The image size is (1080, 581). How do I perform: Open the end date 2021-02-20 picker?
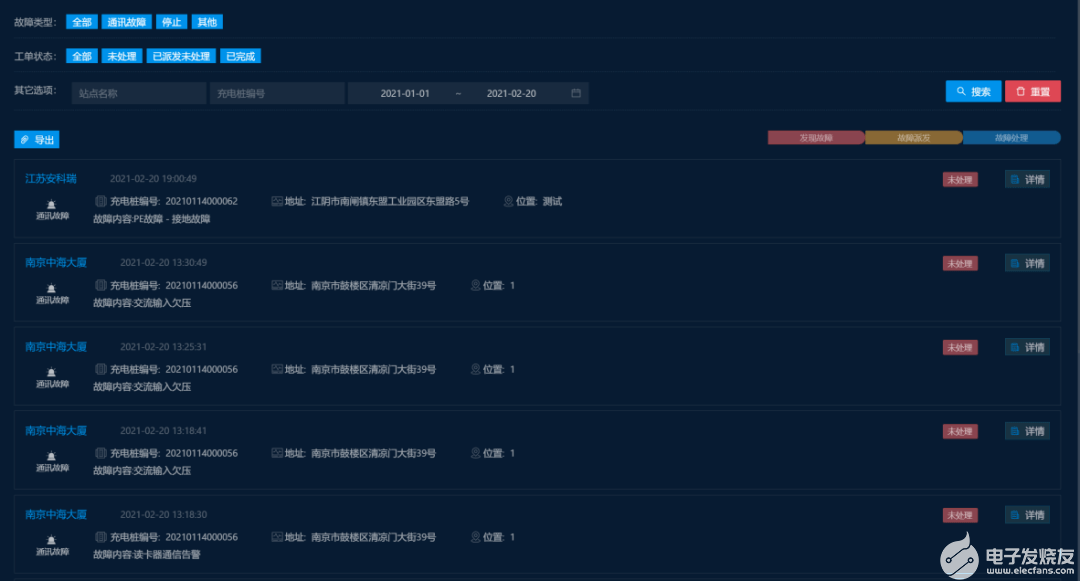pyautogui.click(x=511, y=93)
